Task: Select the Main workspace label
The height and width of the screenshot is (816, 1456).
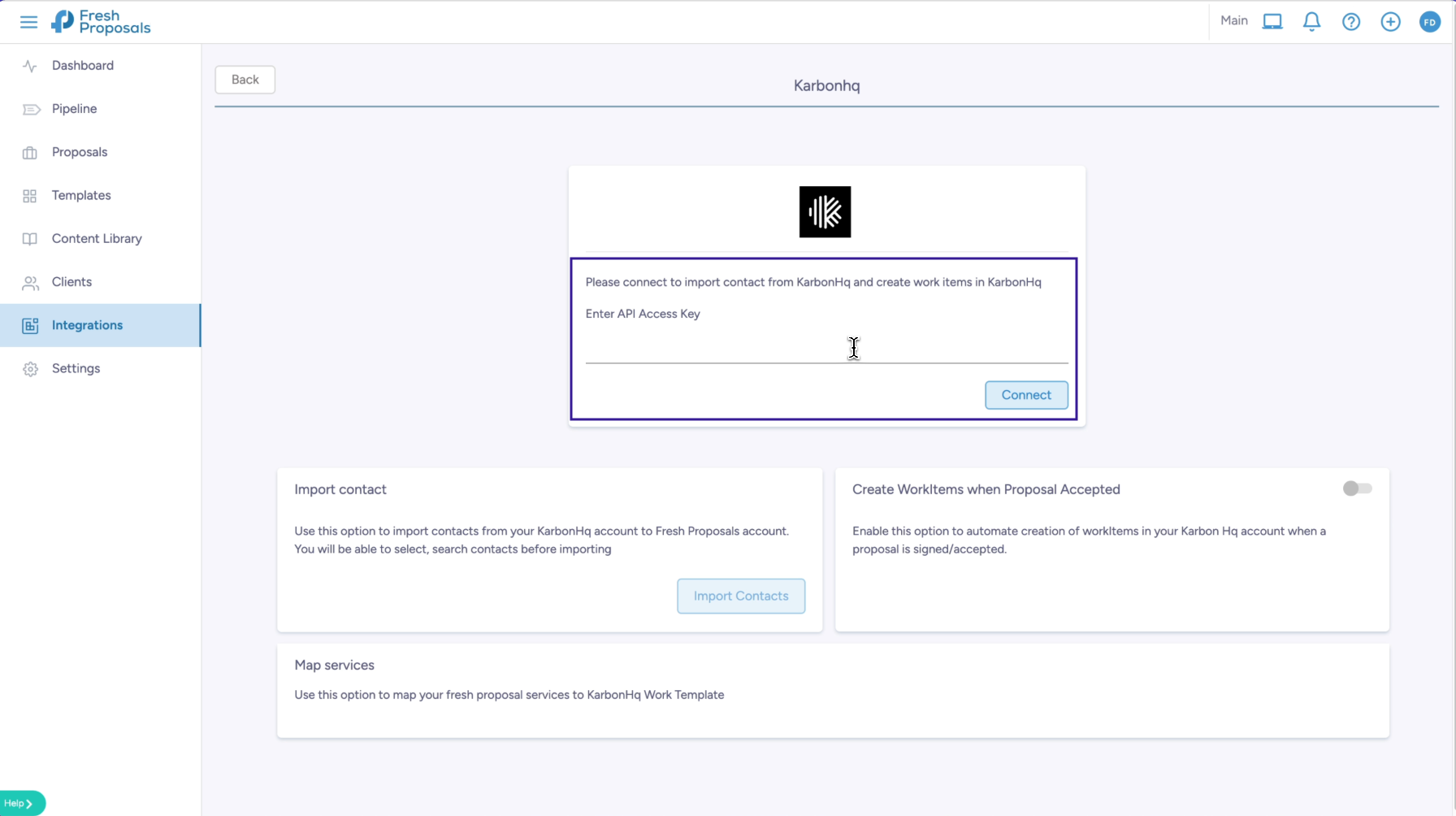Action: click(x=1233, y=20)
